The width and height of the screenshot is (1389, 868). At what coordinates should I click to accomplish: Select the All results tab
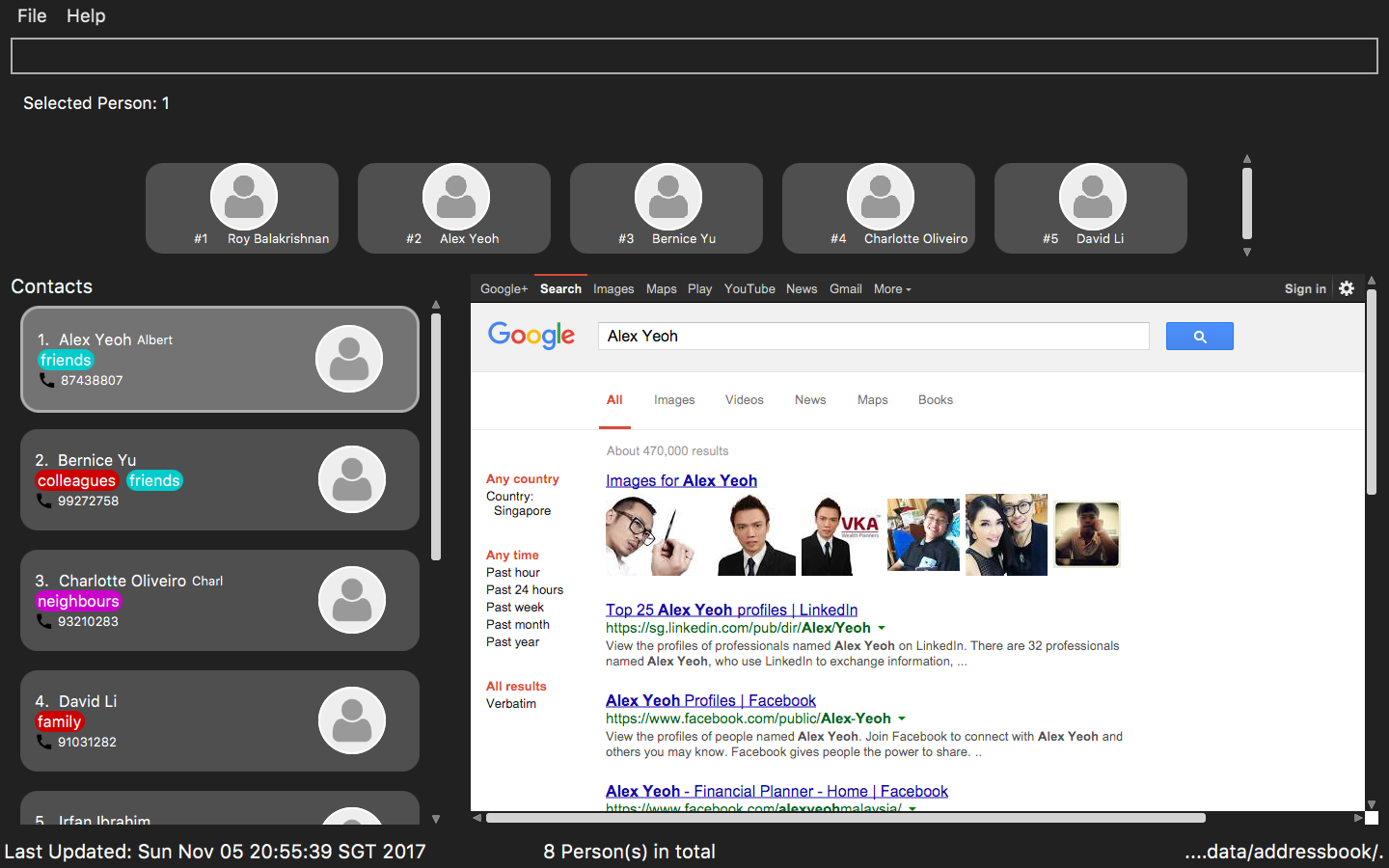tap(614, 399)
